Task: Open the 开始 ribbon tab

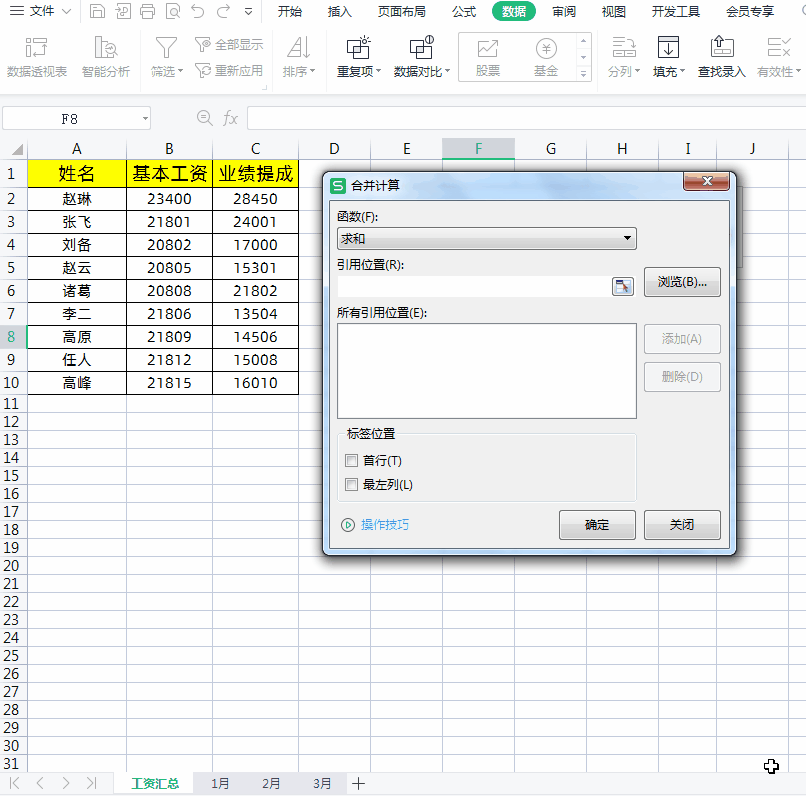Action: tap(290, 11)
